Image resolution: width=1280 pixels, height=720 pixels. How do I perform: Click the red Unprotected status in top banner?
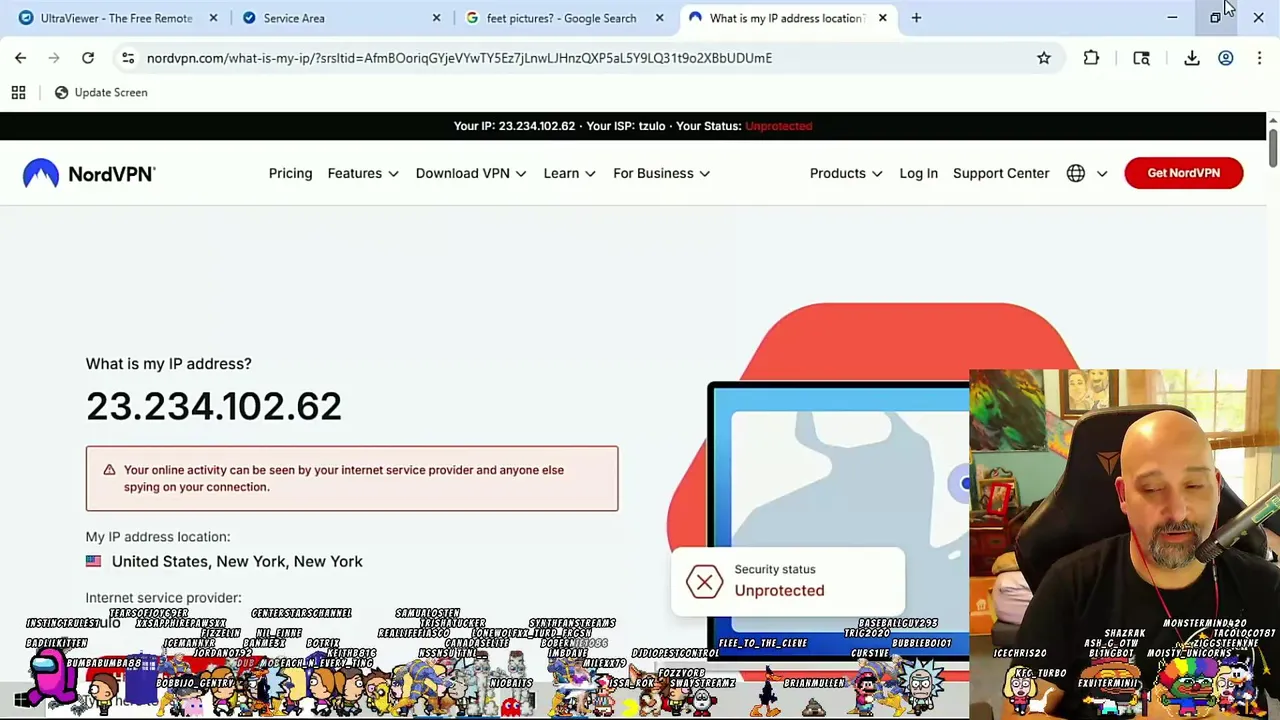pyautogui.click(x=779, y=126)
